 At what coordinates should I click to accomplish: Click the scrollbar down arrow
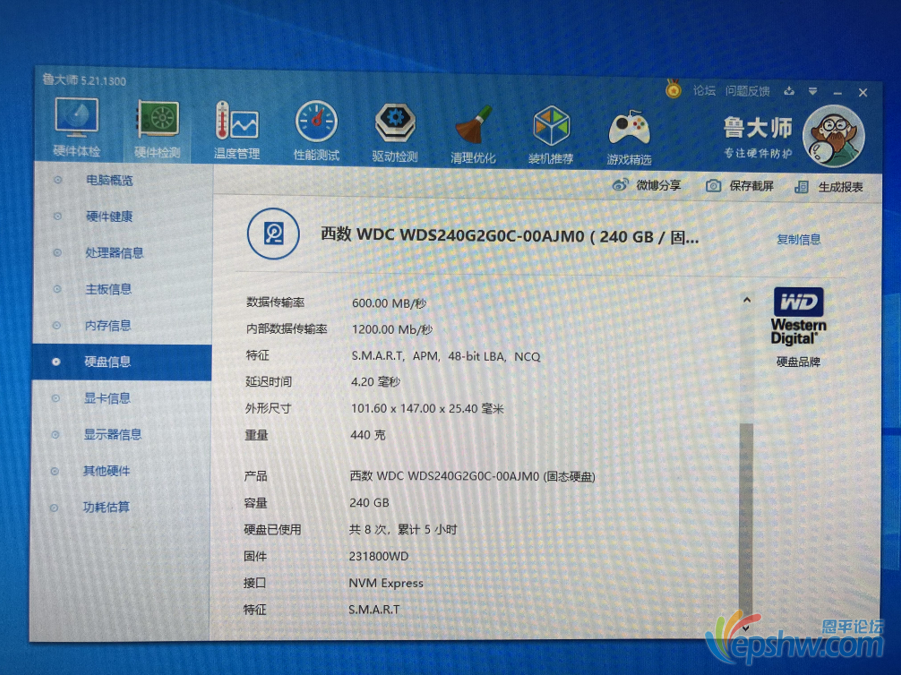[x=745, y=628]
